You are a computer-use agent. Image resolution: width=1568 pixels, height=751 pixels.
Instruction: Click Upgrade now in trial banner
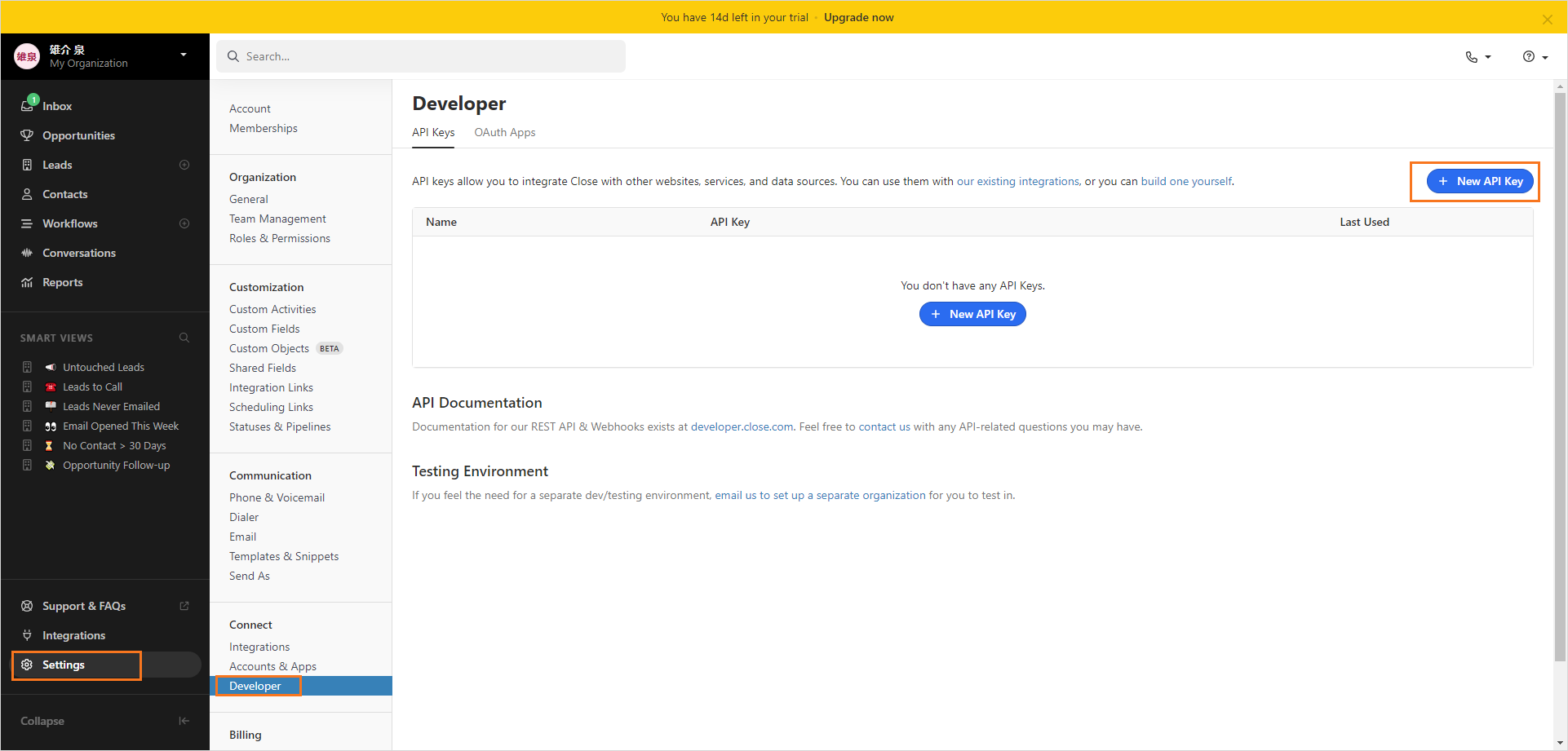pyautogui.click(x=858, y=17)
